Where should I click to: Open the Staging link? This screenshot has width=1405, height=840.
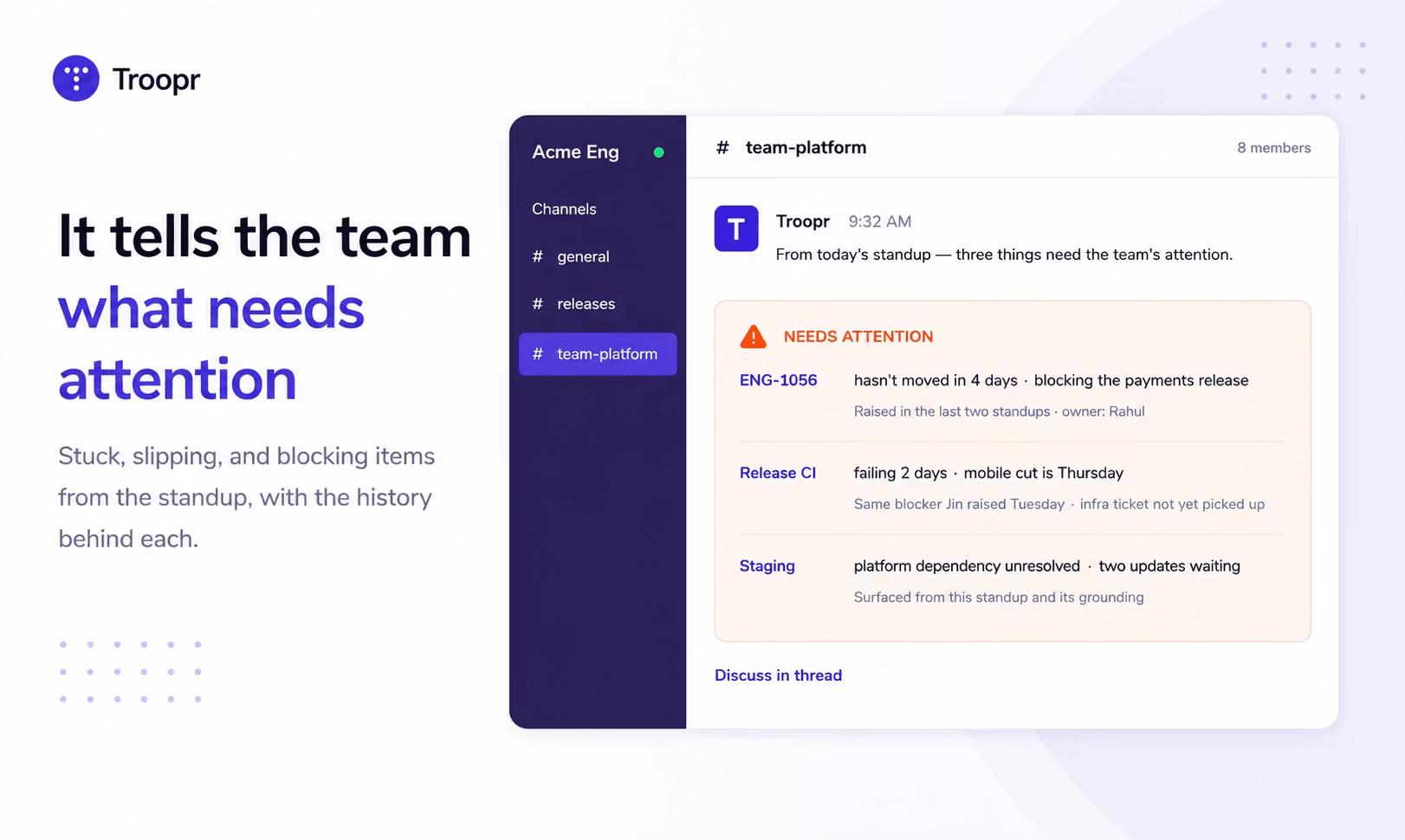click(767, 566)
